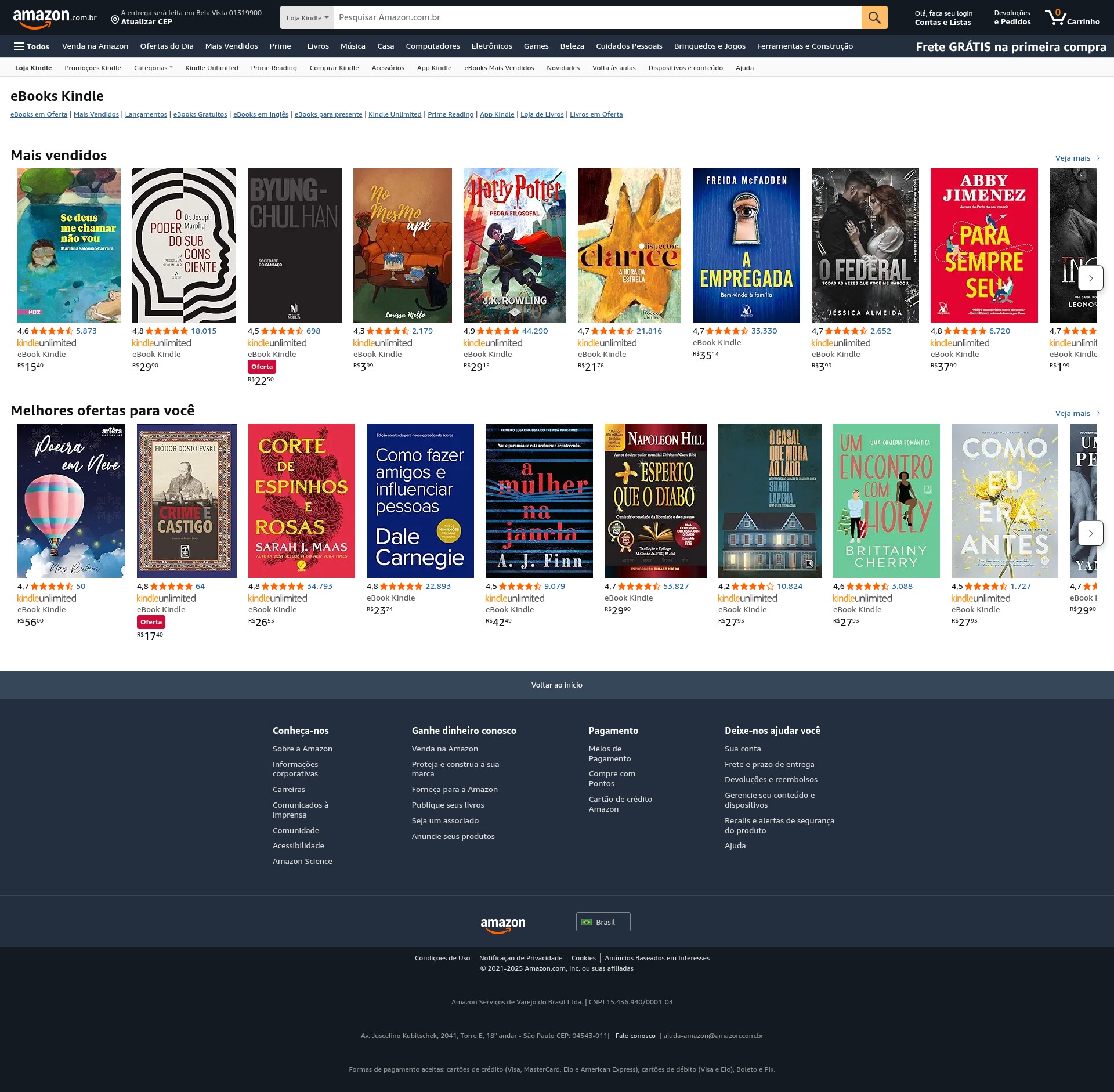Click Sobre a Amazon footer link
The width and height of the screenshot is (1114, 1092).
pyautogui.click(x=302, y=749)
